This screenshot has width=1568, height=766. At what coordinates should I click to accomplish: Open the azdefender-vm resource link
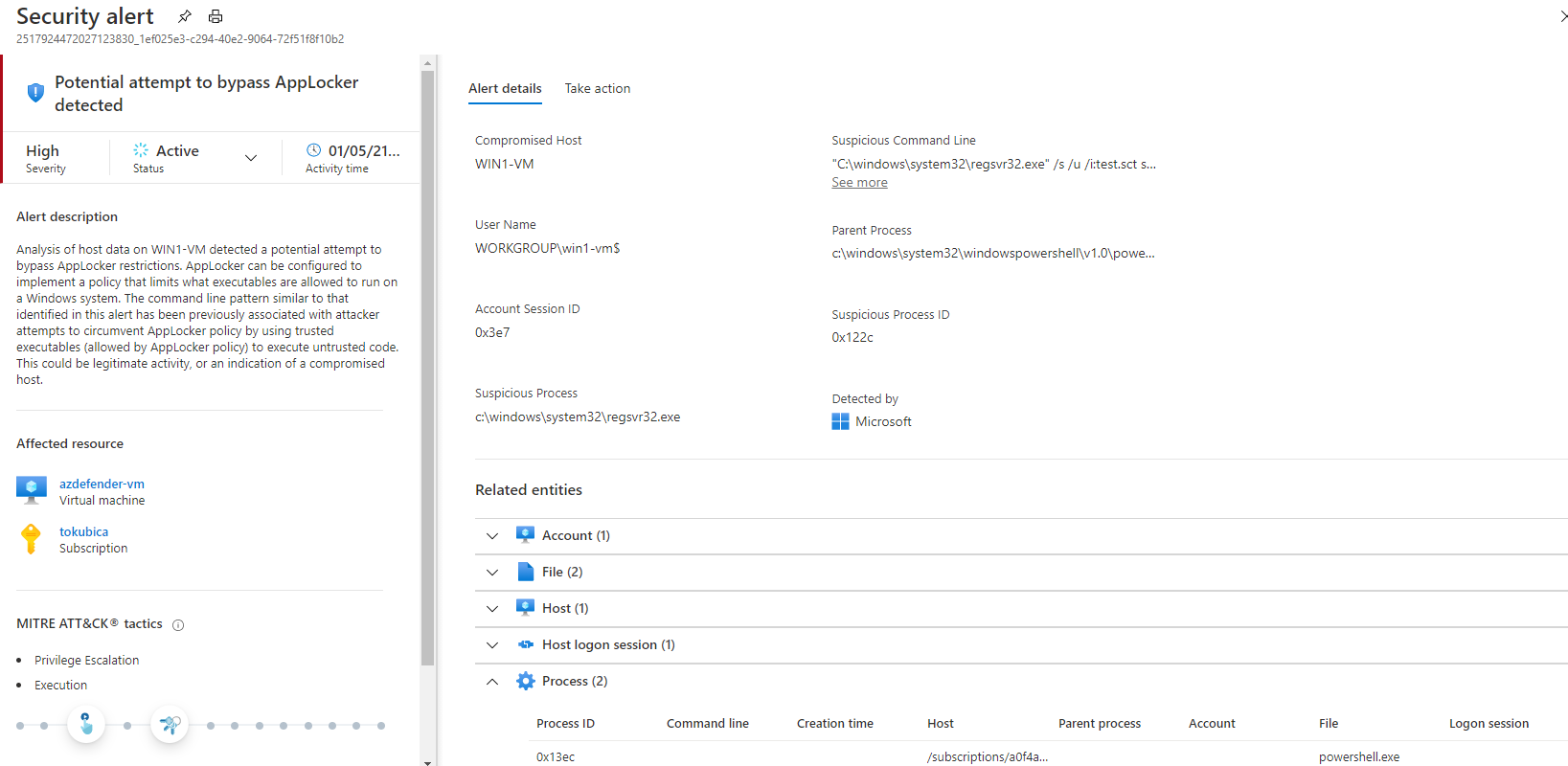coord(102,484)
